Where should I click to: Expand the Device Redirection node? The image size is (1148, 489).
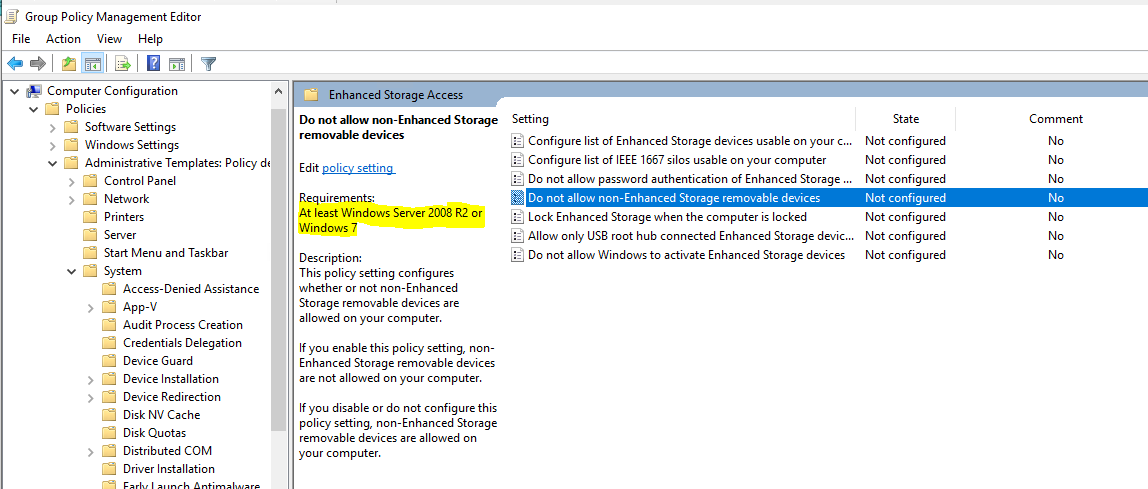pyautogui.click(x=91, y=397)
